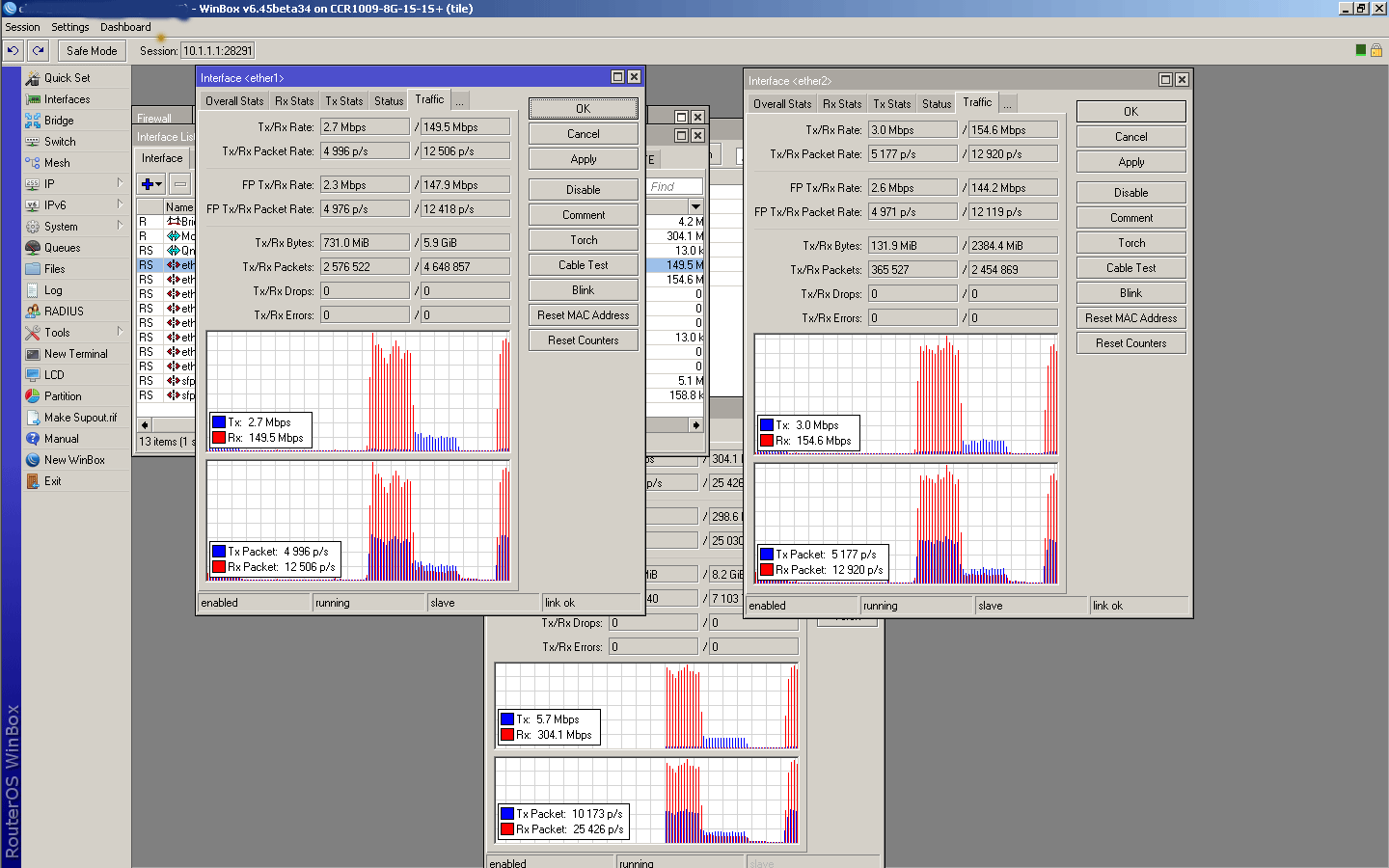1389x868 pixels.
Task: Click Blink in ether2 window
Action: [x=1131, y=293]
